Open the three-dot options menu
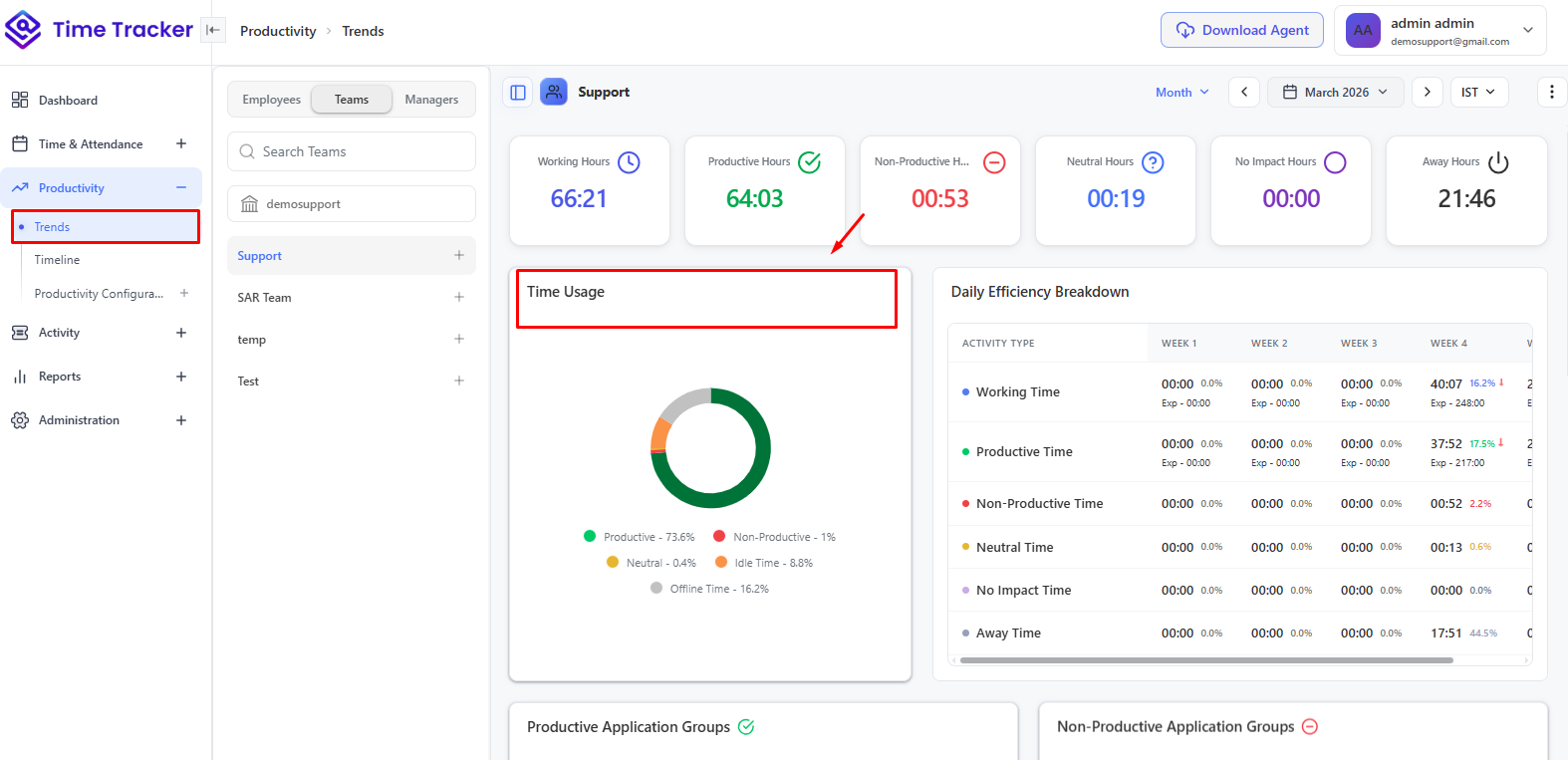1568x760 pixels. coord(1551,92)
